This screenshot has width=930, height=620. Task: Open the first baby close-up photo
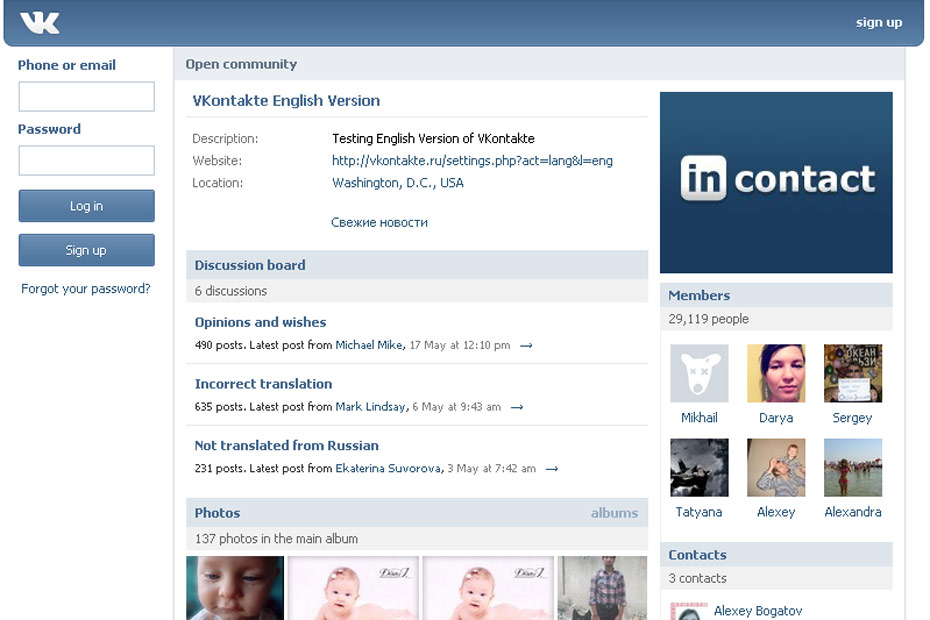click(235, 588)
